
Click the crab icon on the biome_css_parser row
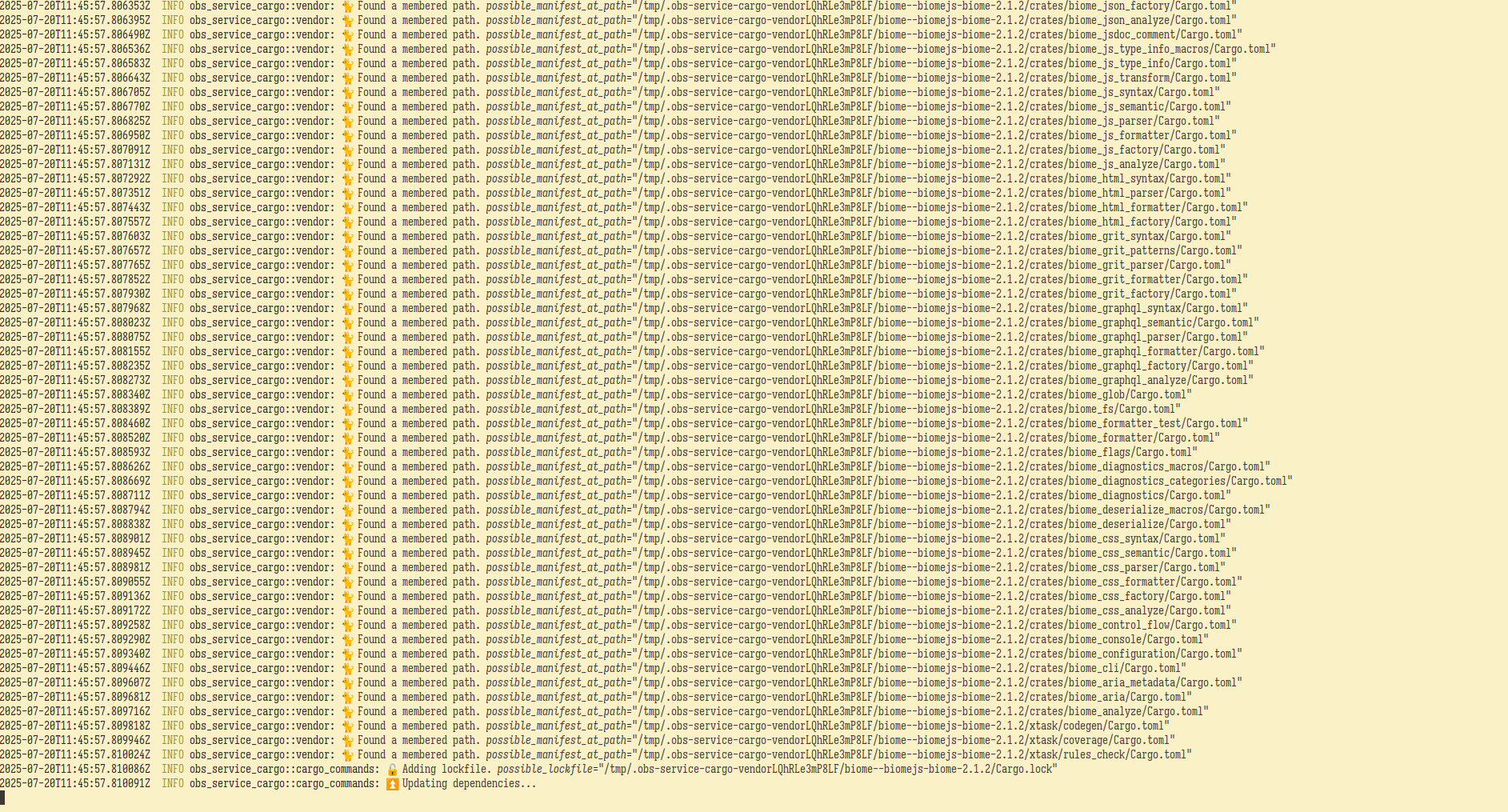(347, 567)
